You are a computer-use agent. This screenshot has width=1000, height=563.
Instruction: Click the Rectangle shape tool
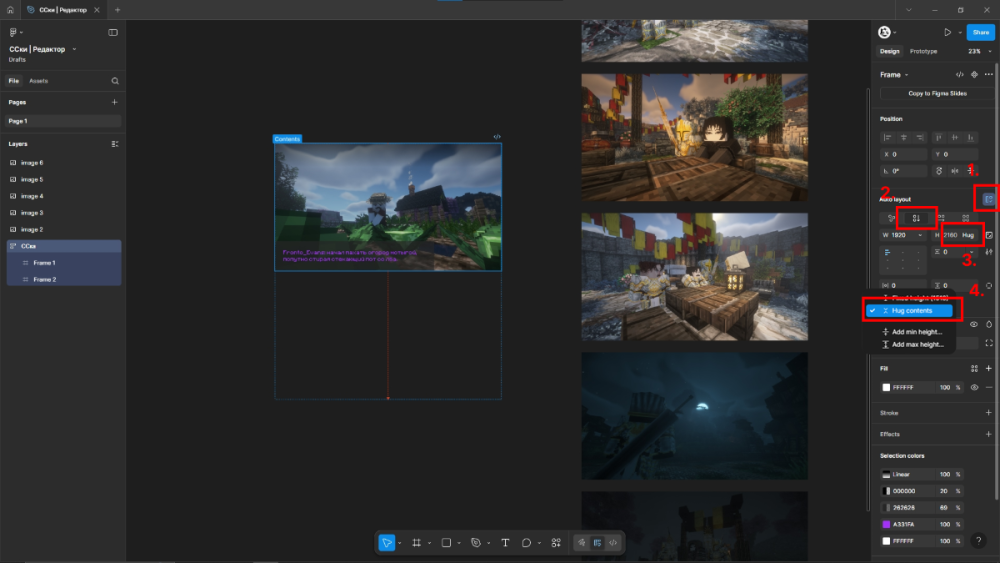pyautogui.click(x=446, y=542)
